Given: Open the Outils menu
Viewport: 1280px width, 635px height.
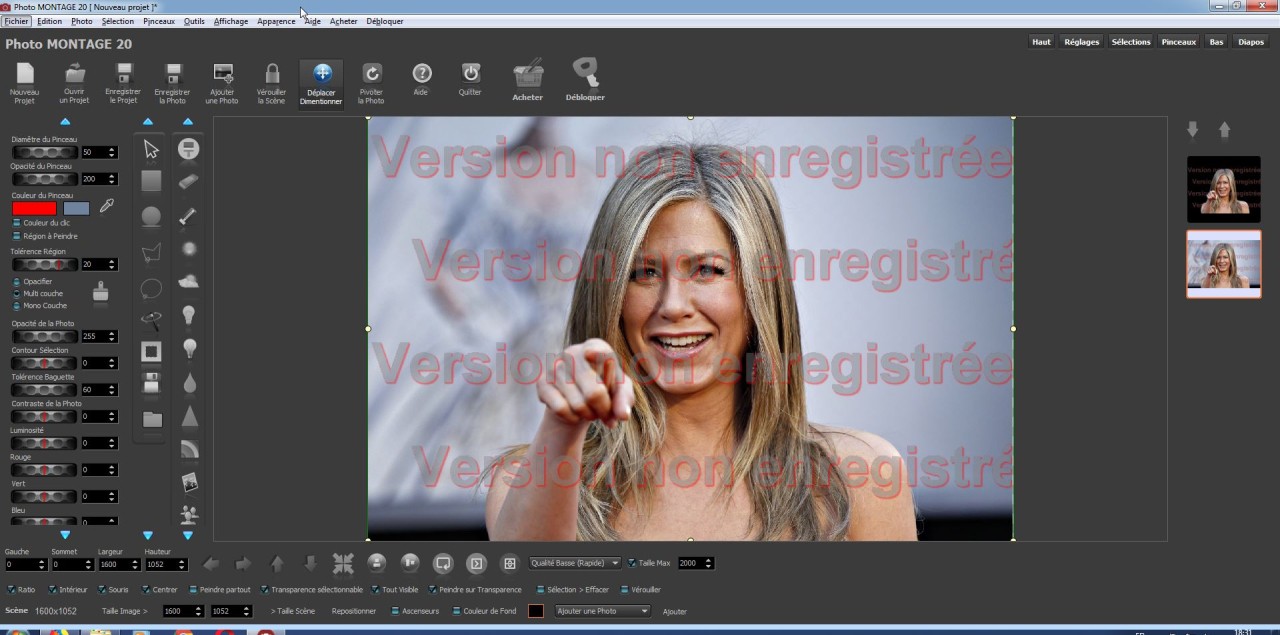Looking at the screenshot, I should [x=194, y=21].
